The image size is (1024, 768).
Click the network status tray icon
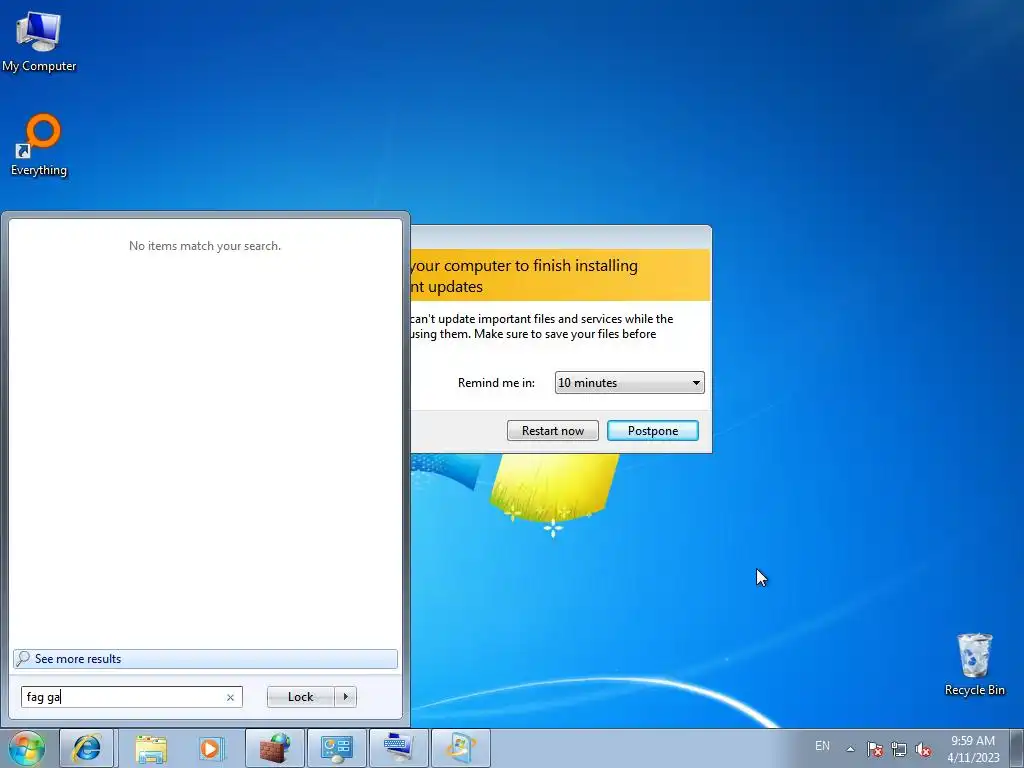[899, 749]
